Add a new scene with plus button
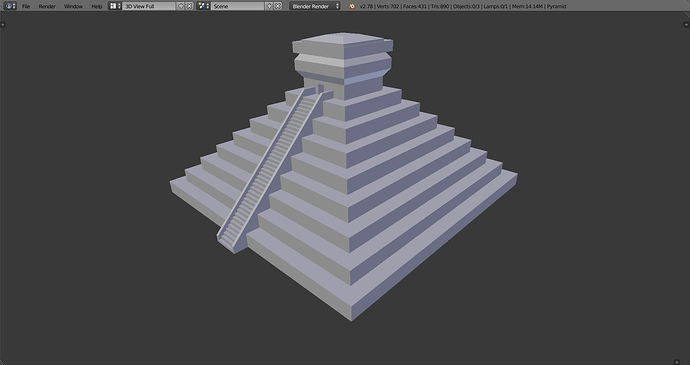The width and height of the screenshot is (690, 365). (269, 6)
